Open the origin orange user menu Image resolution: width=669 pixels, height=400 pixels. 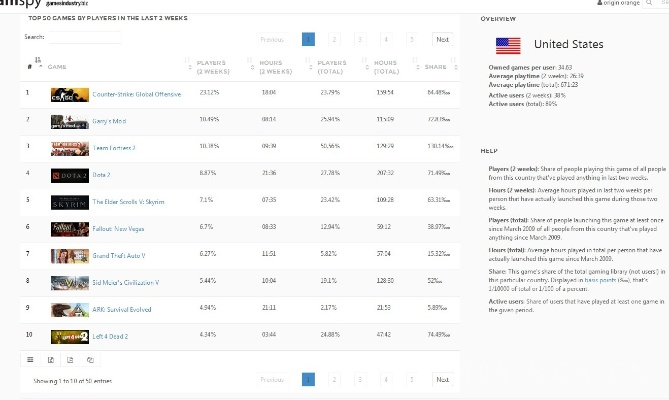[618, 3]
